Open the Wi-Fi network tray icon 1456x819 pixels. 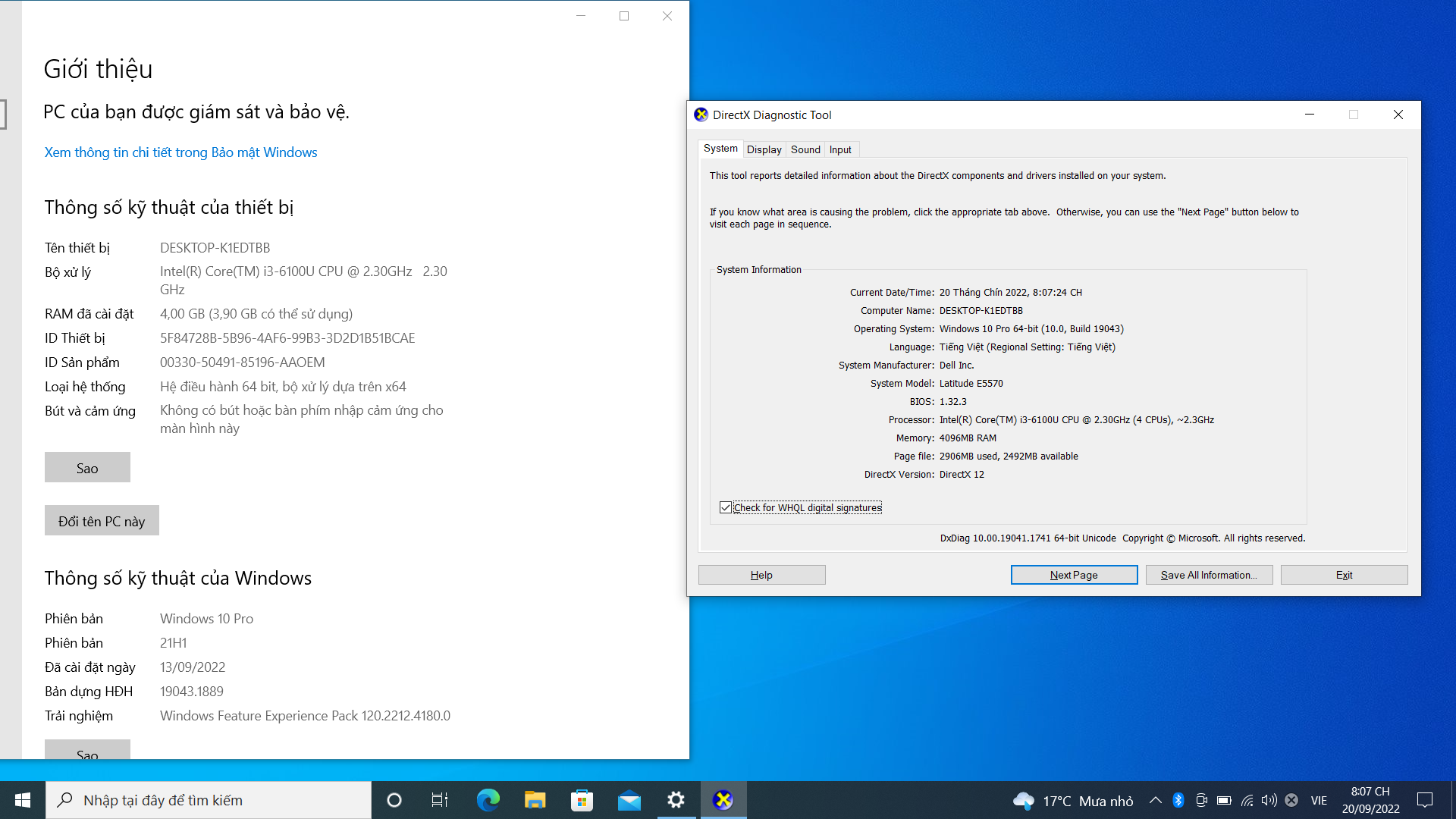[1247, 800]
